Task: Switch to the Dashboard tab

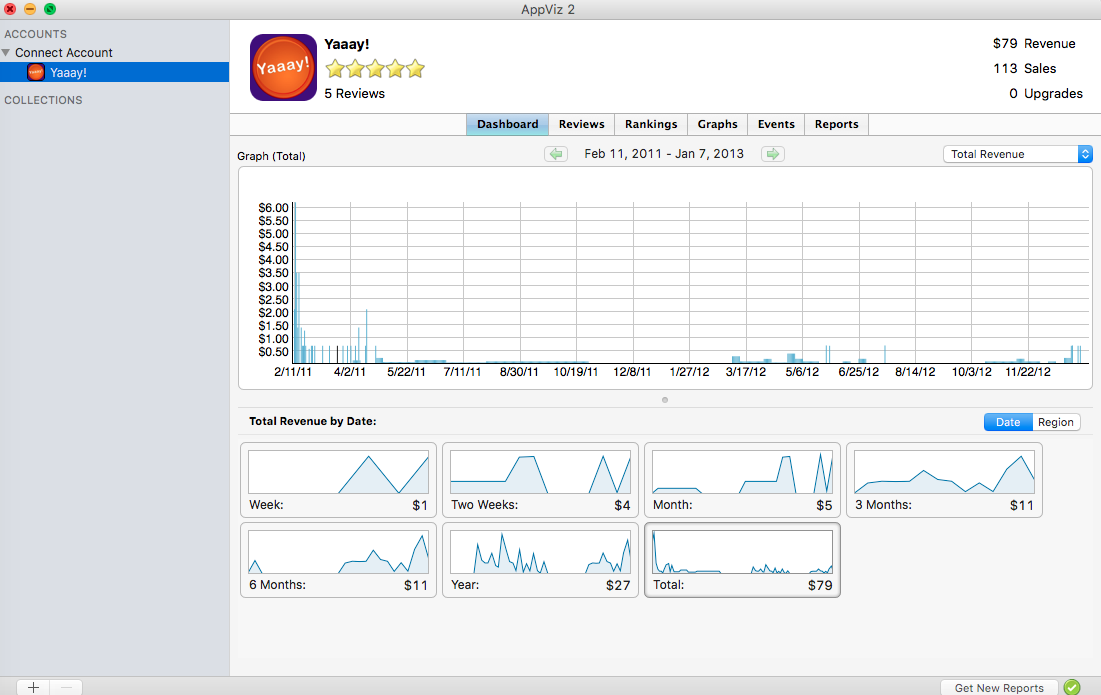Action: (508, 124)
